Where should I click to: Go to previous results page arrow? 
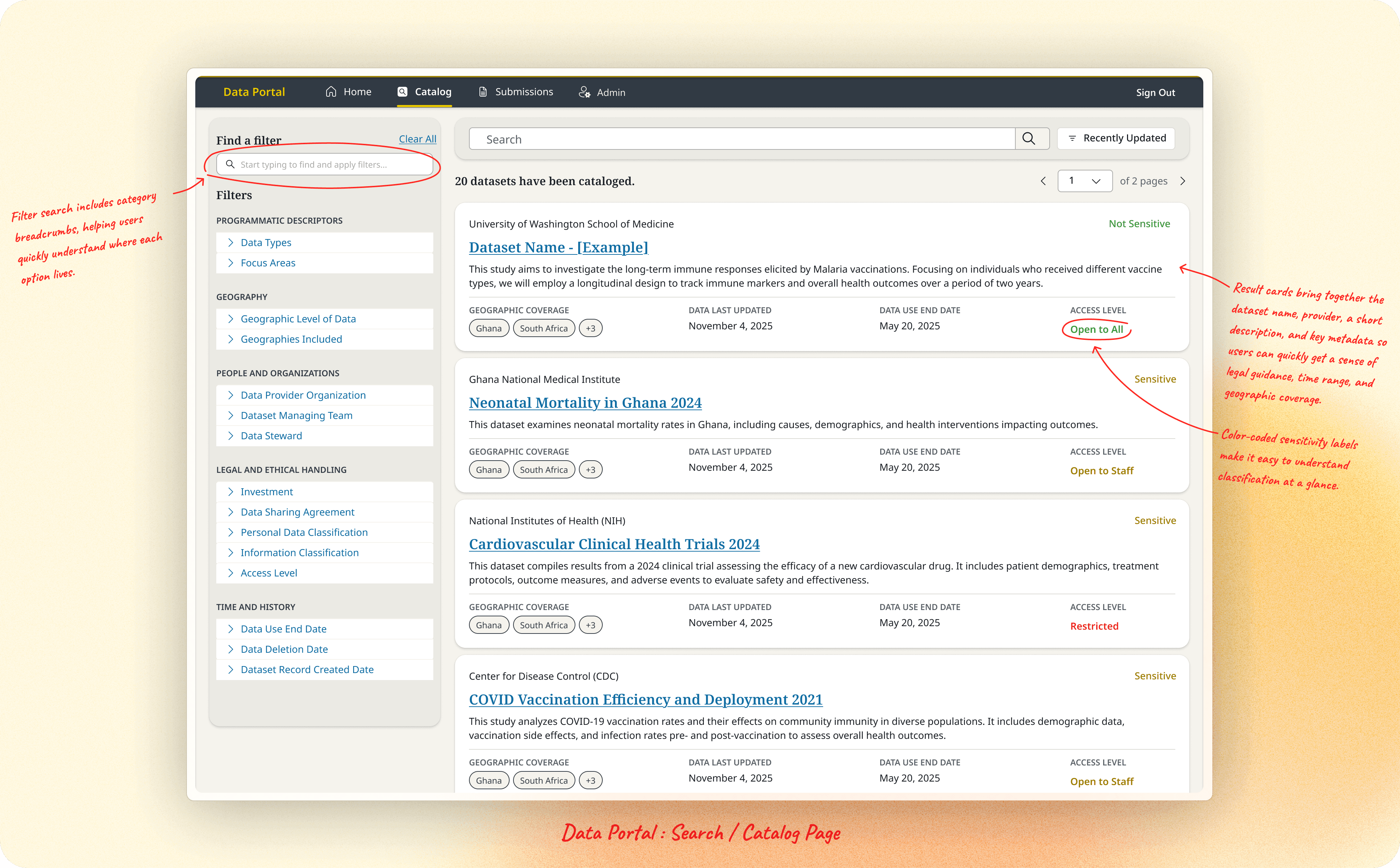point(1043,181)
